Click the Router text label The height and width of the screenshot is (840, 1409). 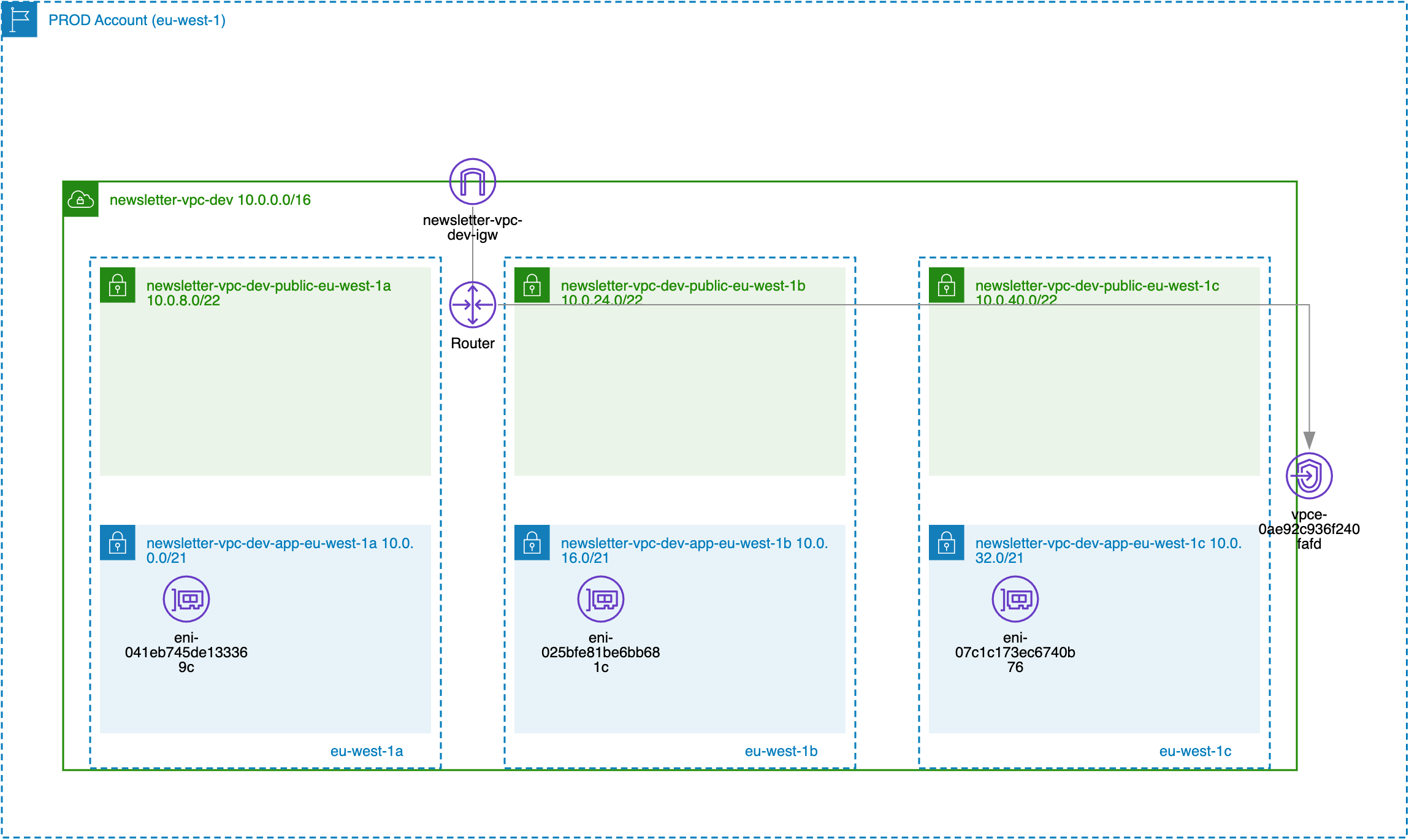pos(473,343)
